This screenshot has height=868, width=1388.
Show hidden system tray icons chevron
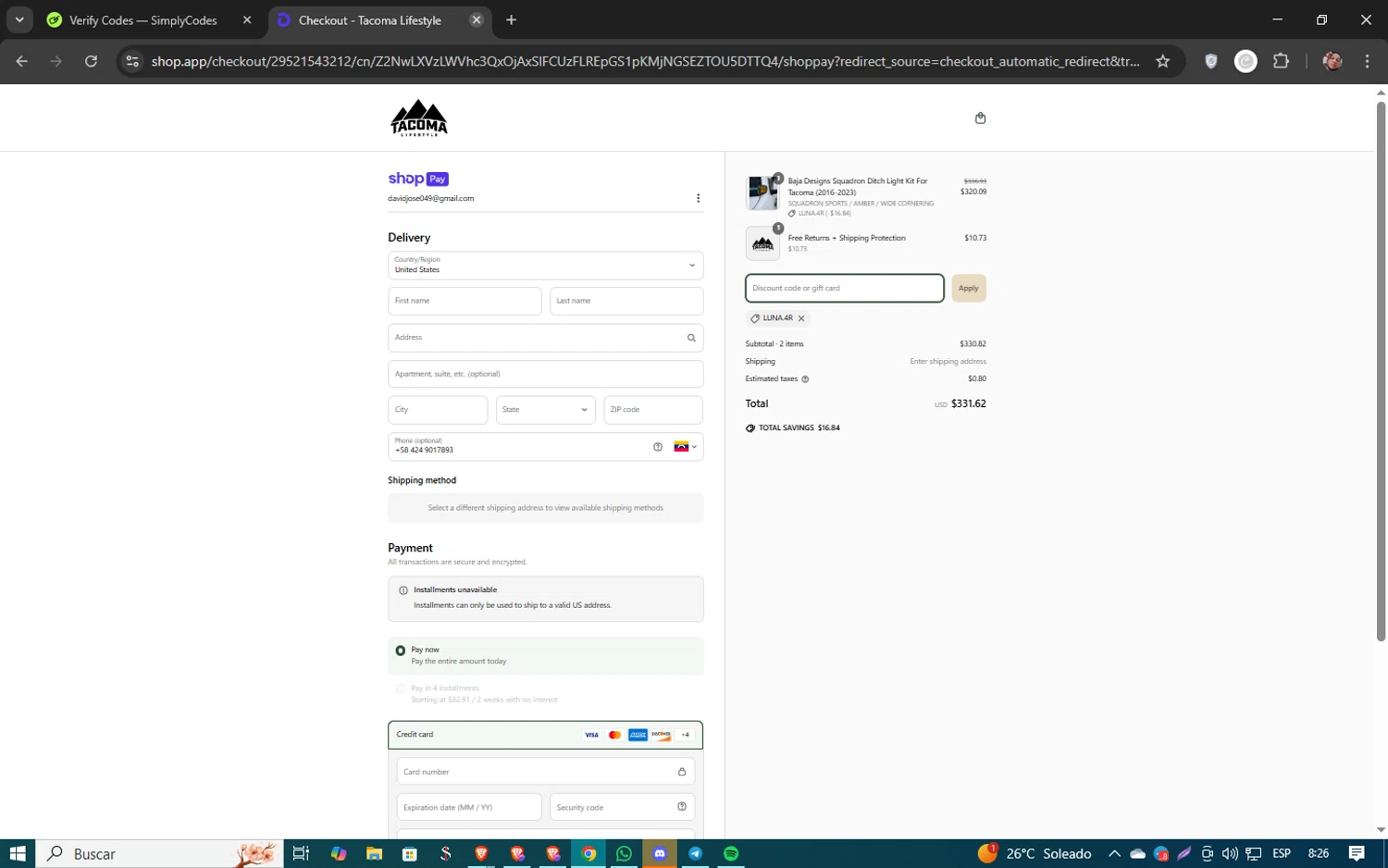click(1114, 853)
